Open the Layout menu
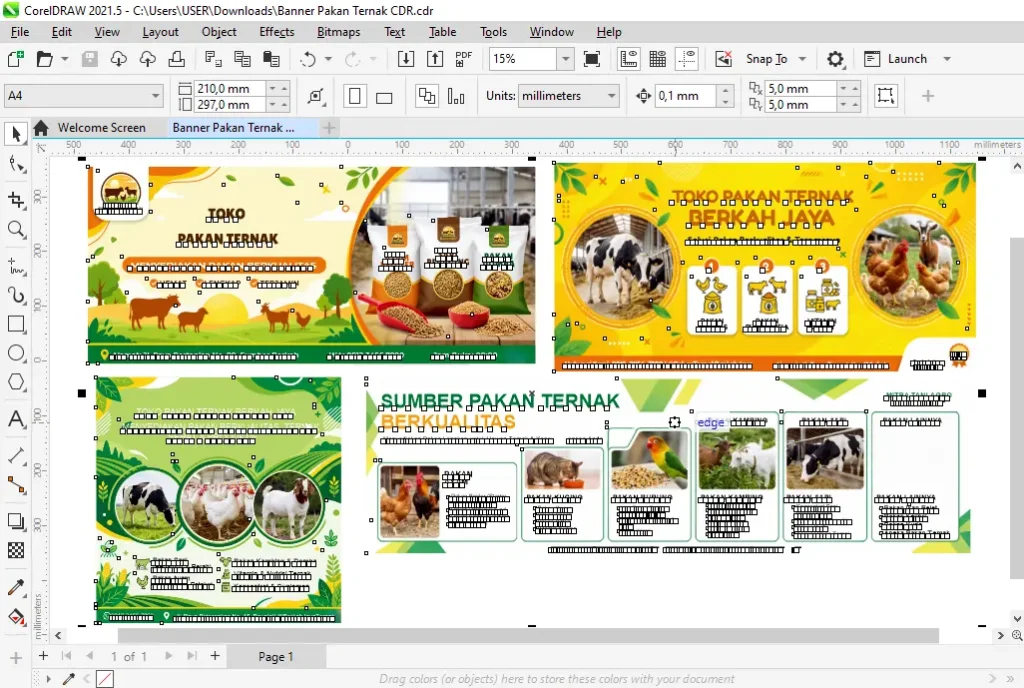The width and height of the screenshot is (1024, 688). click(x=160, y=32)
